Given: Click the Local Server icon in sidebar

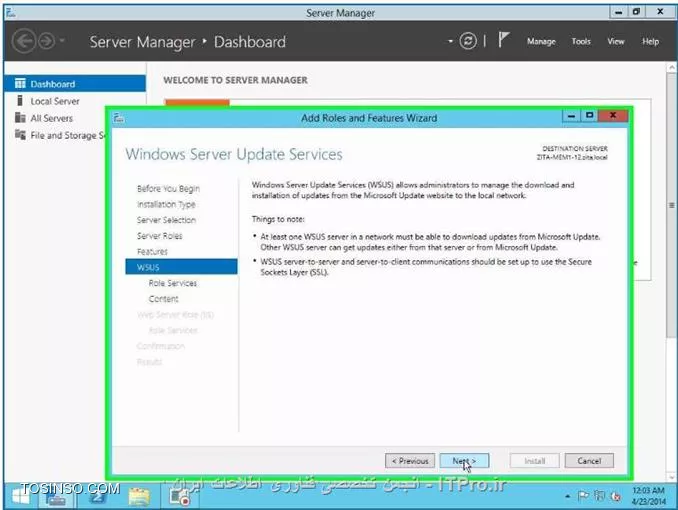Looking at the screenshot, I should click(x=19, y=101).
